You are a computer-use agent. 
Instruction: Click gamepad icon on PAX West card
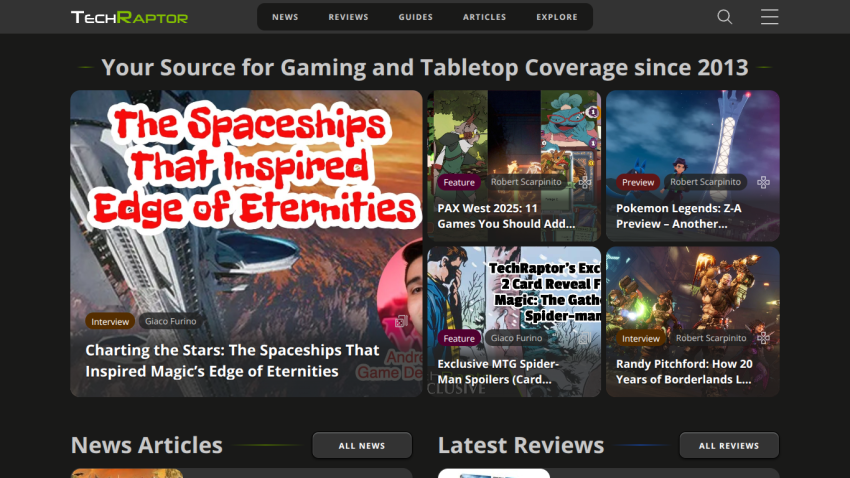pos(584,182)
